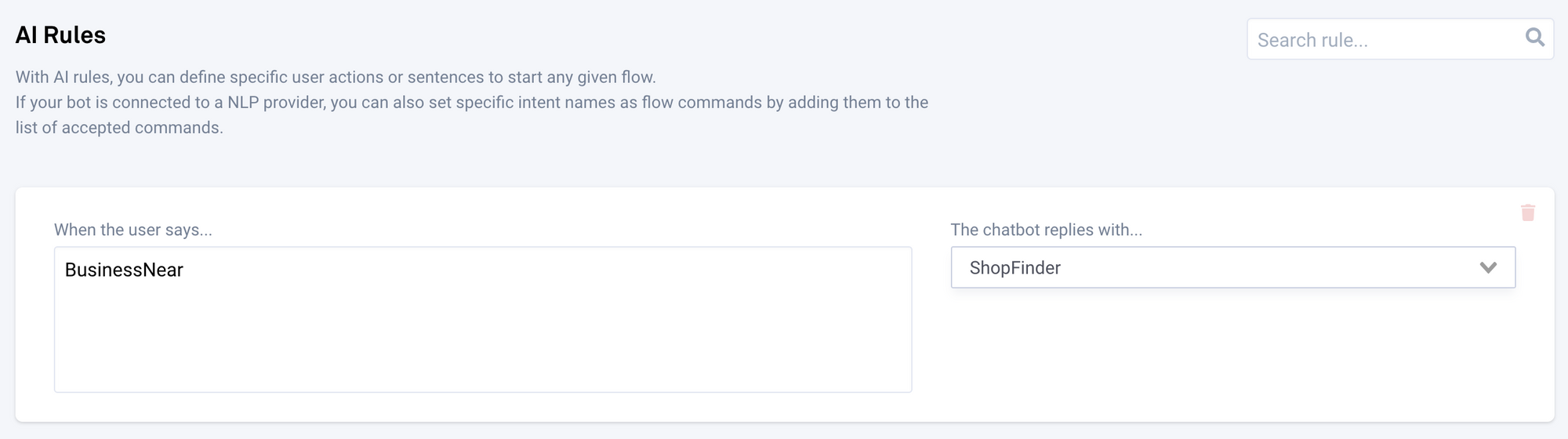Open the chatbot reply flow selector

click(x=1232, y=268)
